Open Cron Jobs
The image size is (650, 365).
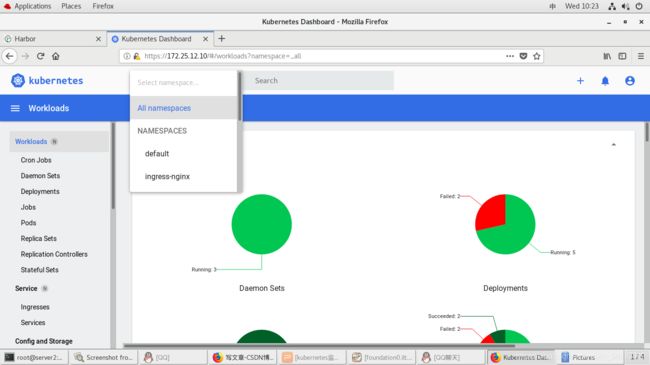coord(36,160)
